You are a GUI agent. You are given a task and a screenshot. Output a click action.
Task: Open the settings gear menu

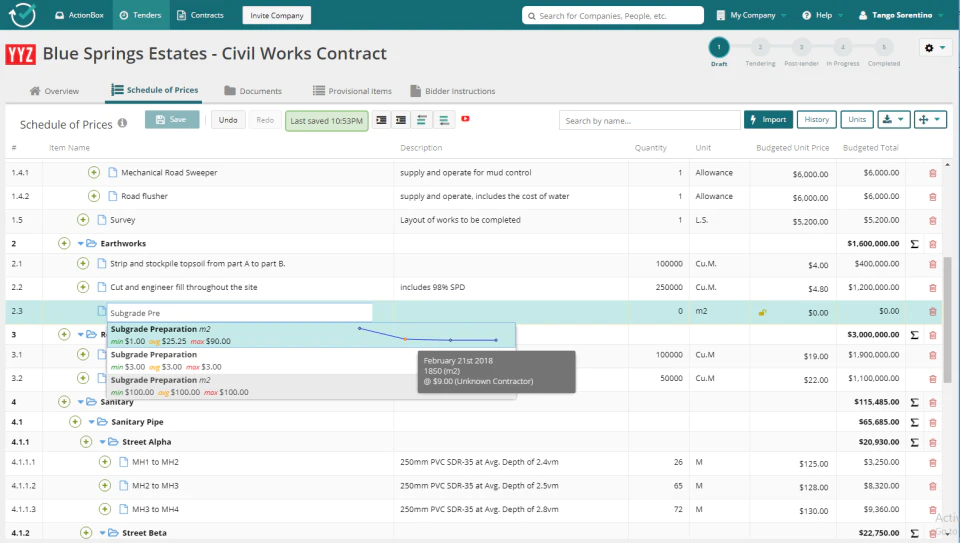[x=935, y=48]
